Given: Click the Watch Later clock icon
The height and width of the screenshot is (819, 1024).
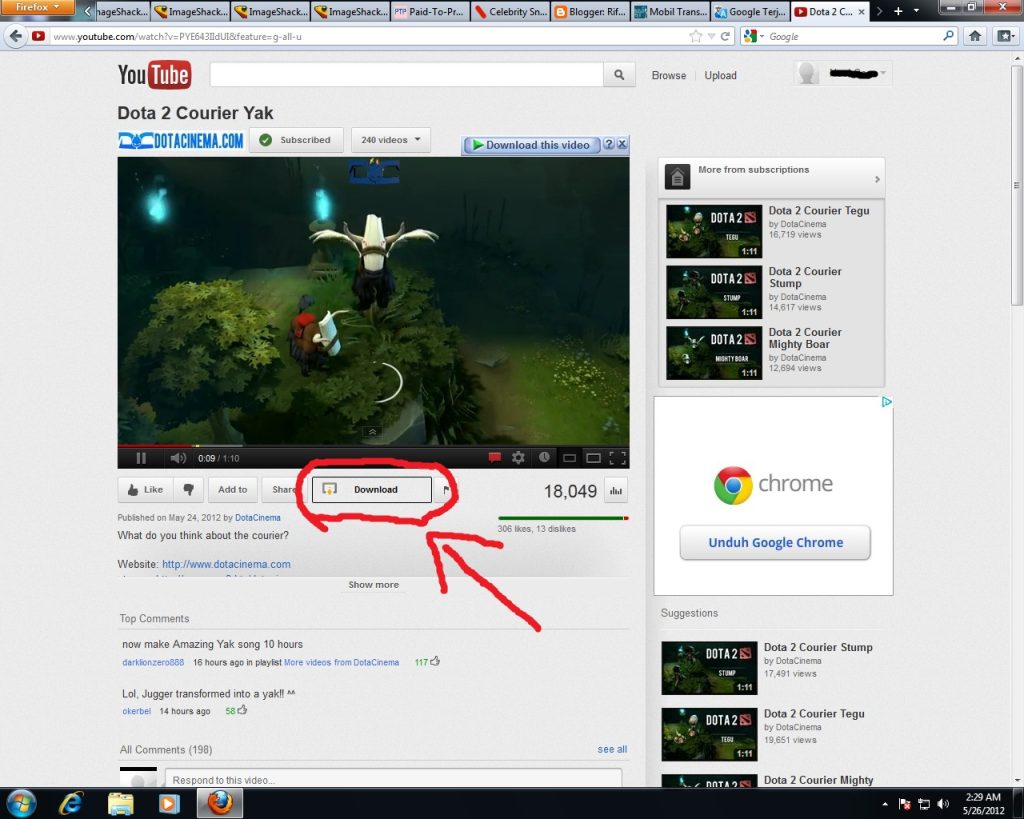Looking at the screenshot, I should pyautogui.click(x=544, y=458).
